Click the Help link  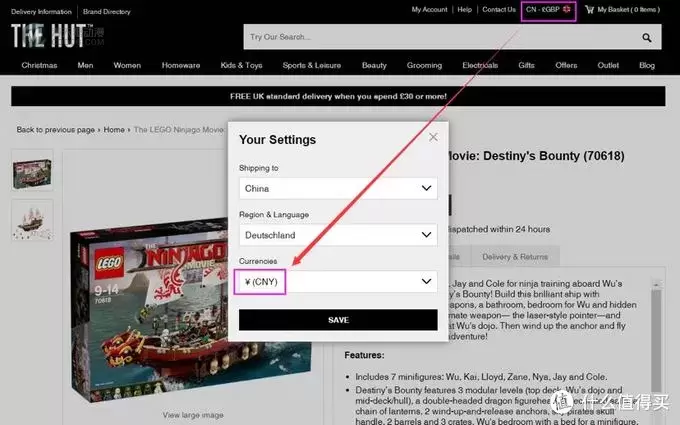click(464, 10)
